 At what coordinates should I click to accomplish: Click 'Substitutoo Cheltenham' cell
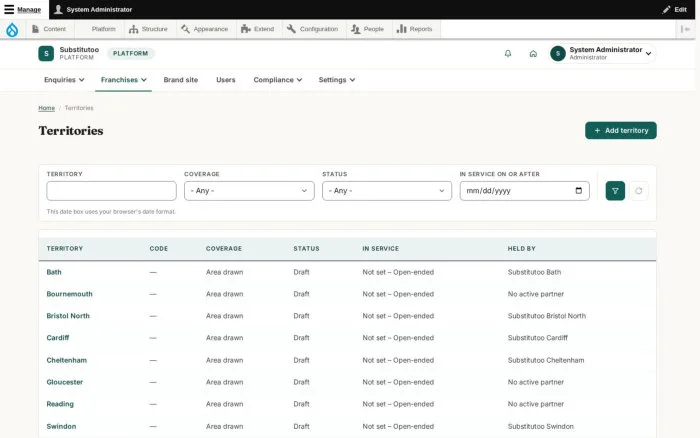(x=546, y=360)
